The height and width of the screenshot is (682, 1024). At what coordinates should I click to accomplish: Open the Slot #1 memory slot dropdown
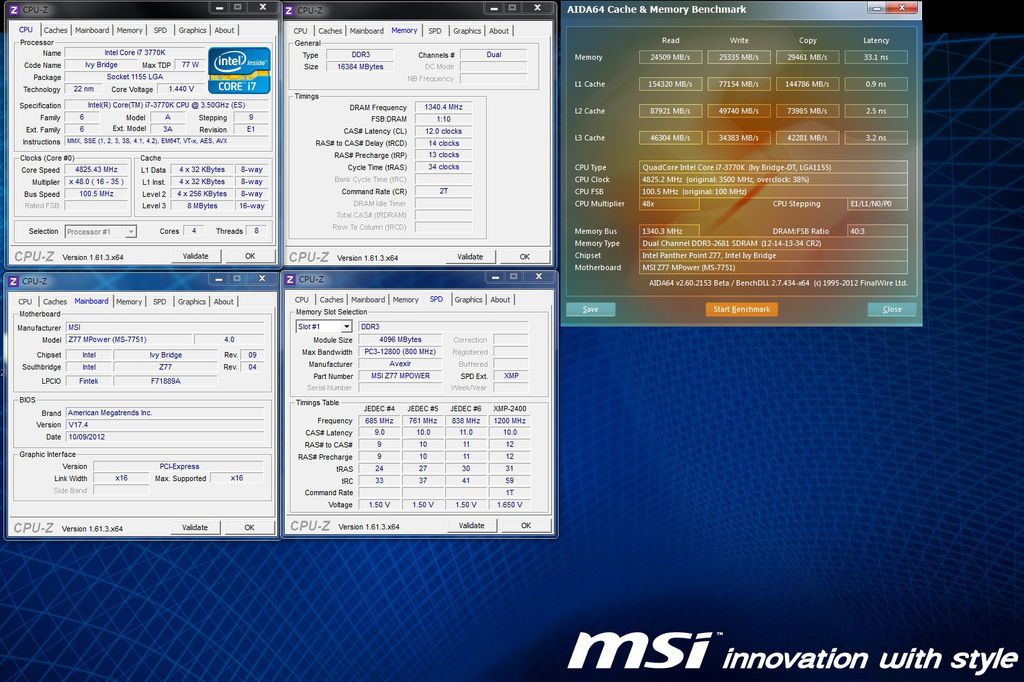[324, 326]
